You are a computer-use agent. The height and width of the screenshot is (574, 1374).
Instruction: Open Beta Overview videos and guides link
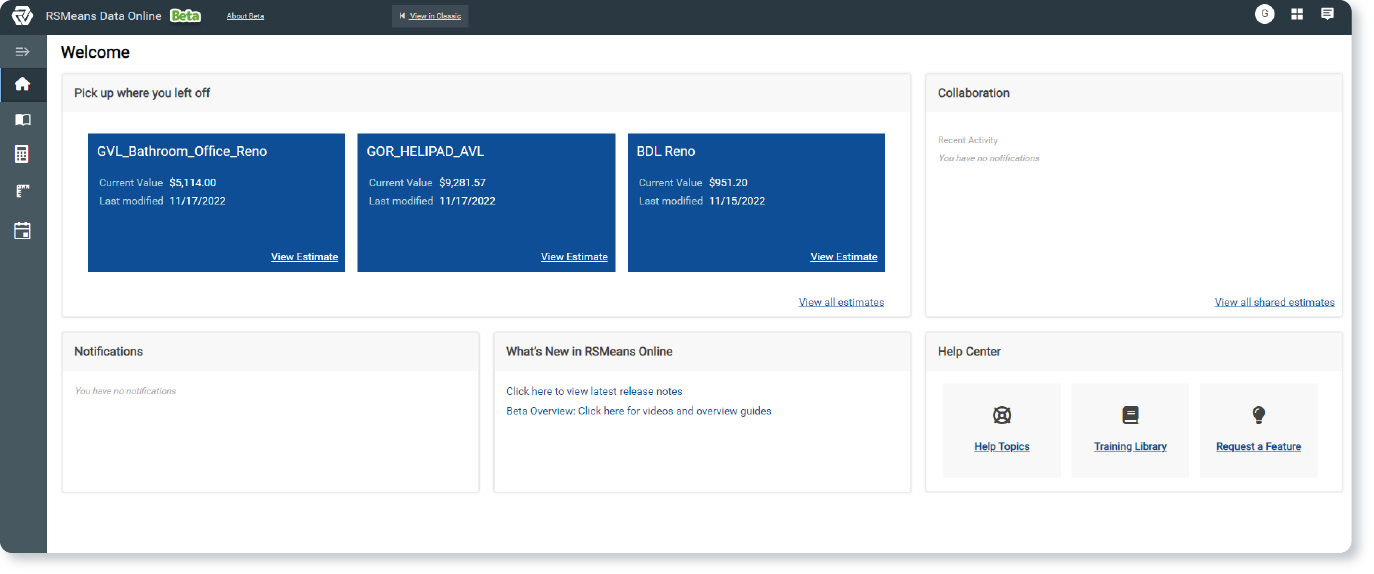[x=638, y=411]
